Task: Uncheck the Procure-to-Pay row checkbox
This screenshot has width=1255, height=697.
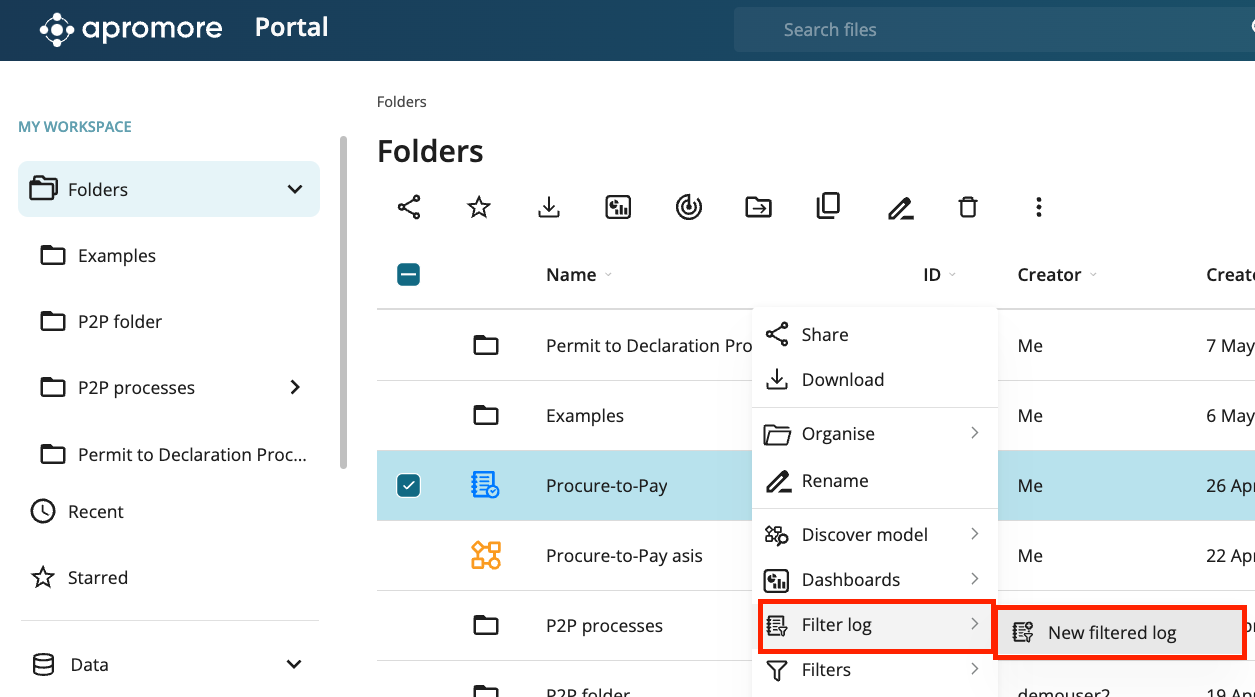Action: [x=408, y=486]
